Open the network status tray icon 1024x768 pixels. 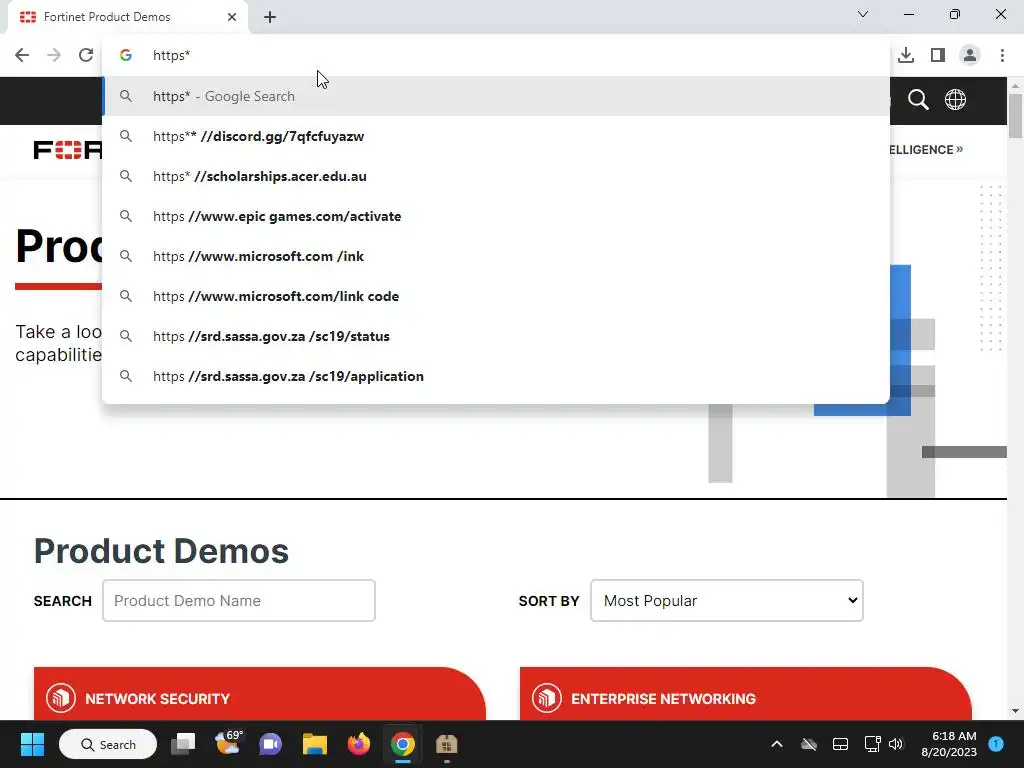[x=872, y=744]
